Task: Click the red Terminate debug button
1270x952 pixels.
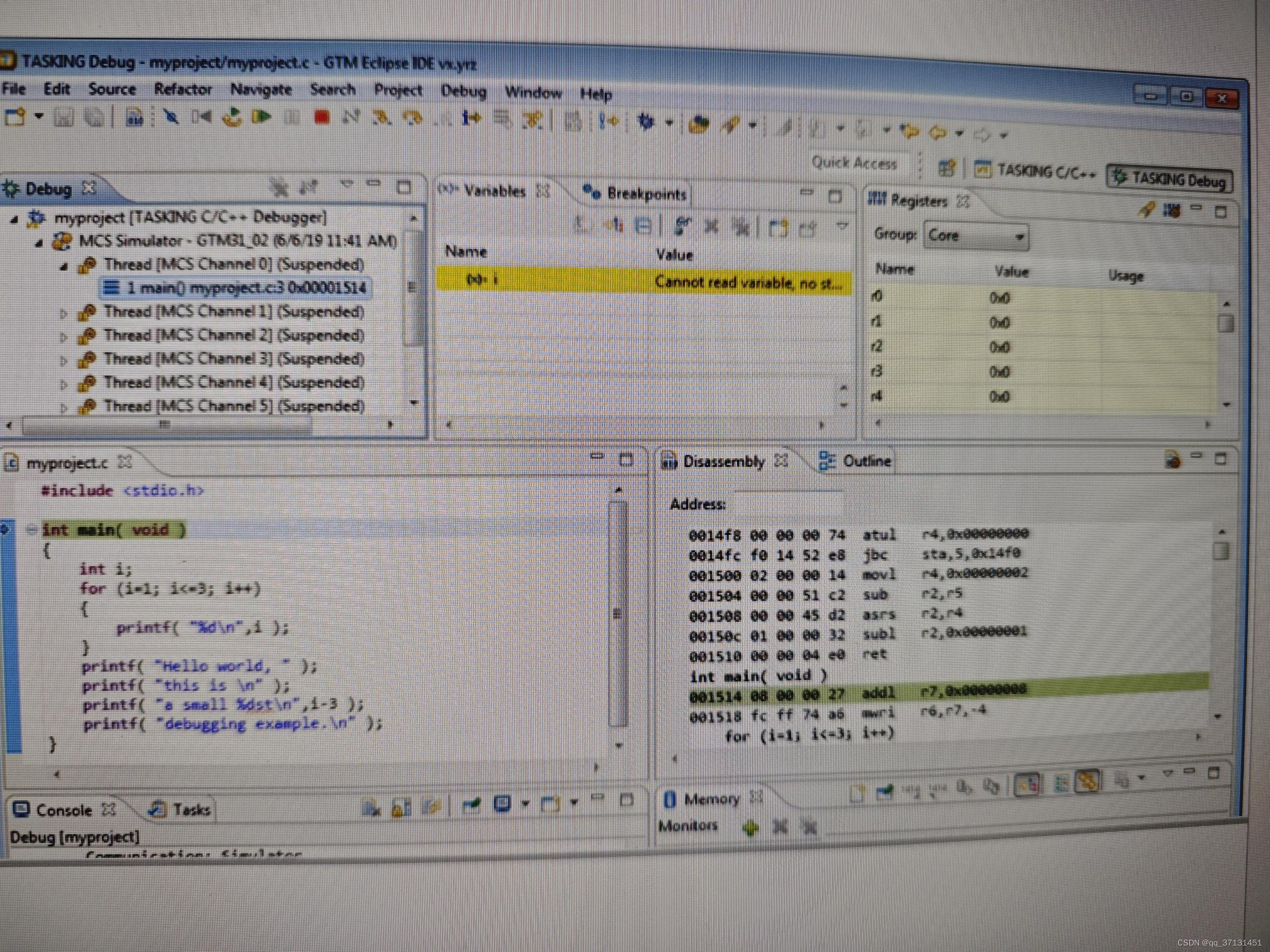Action: (x=322, y=118)
